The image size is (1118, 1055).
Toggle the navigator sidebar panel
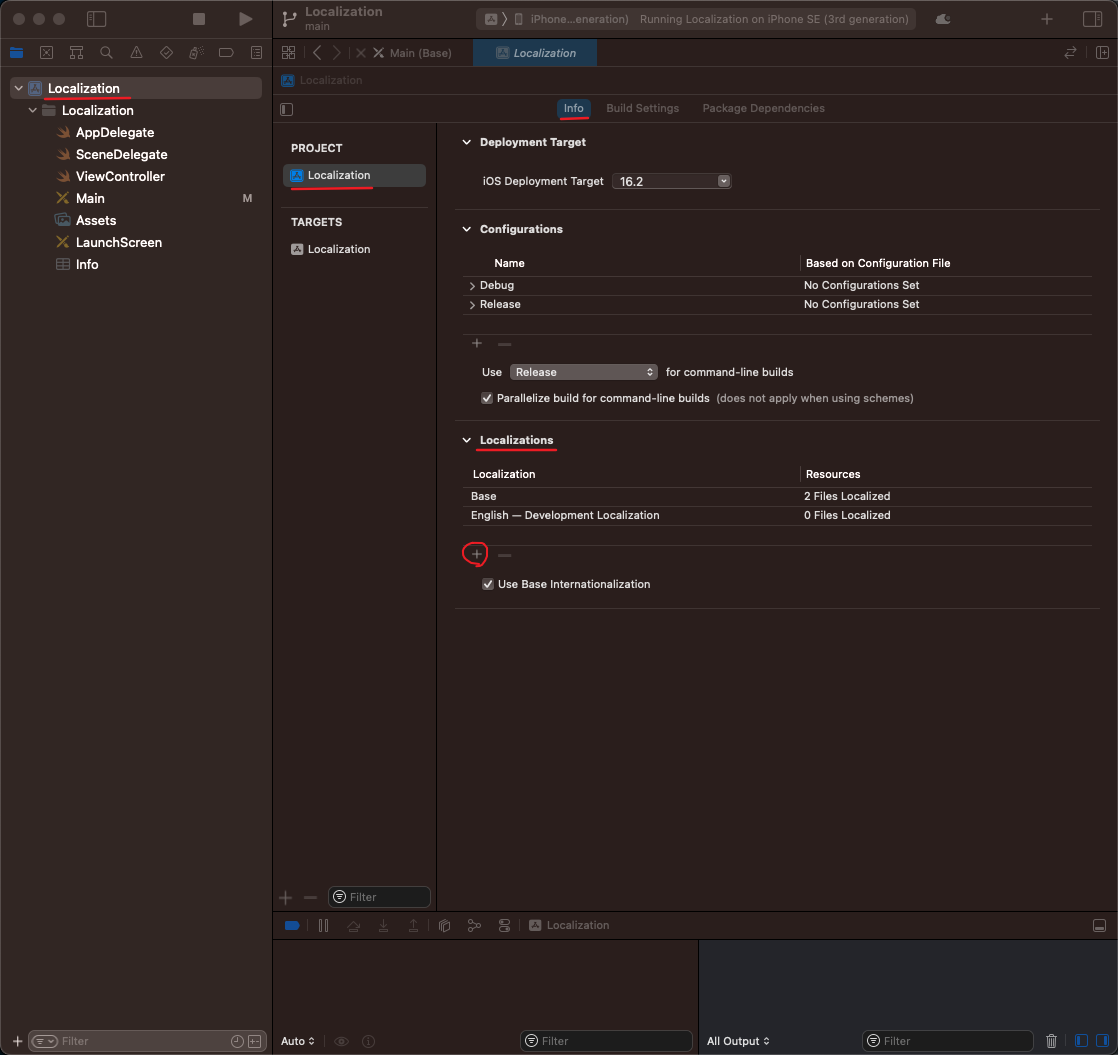(96, 19)
